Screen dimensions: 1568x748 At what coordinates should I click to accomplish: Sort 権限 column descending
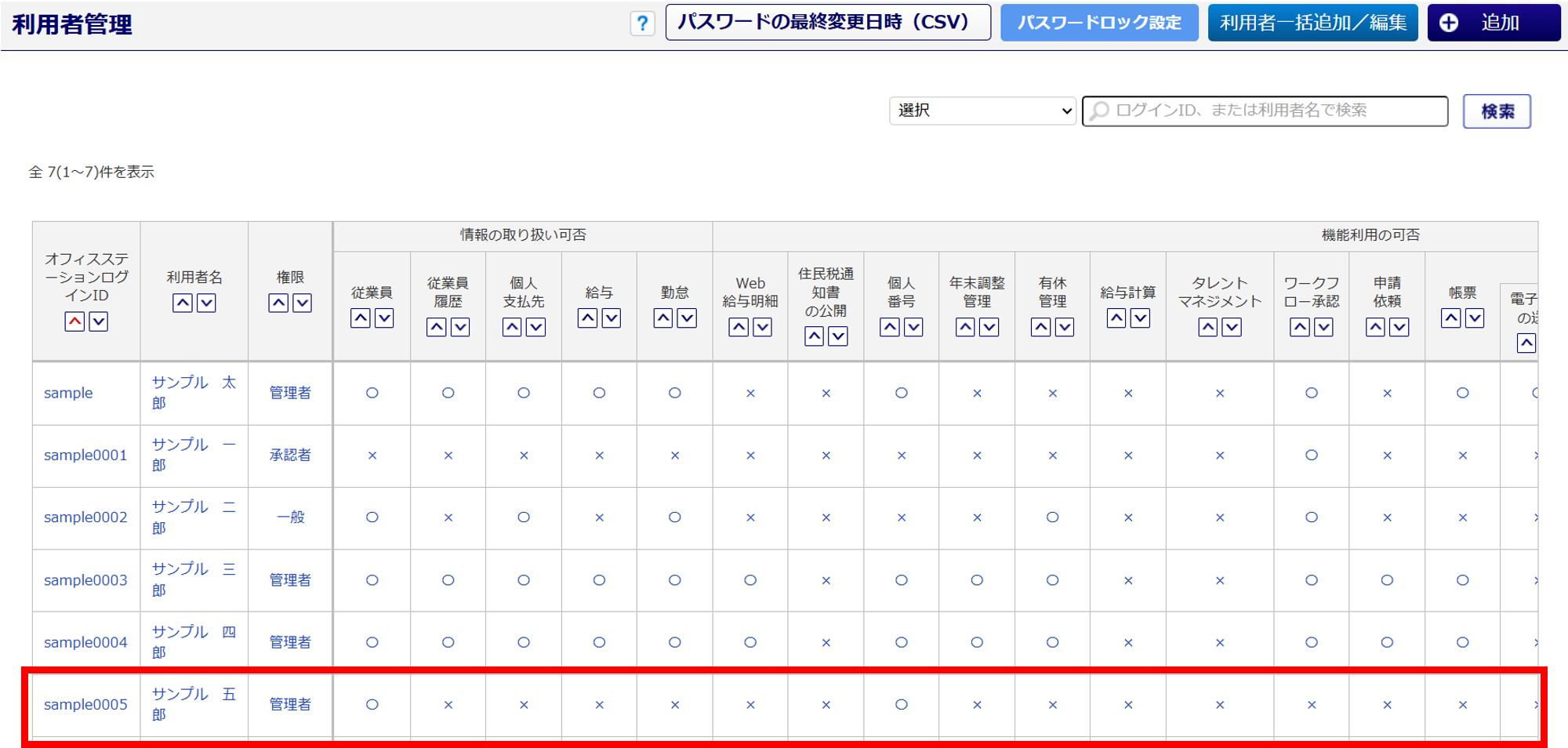coord(302,303)
